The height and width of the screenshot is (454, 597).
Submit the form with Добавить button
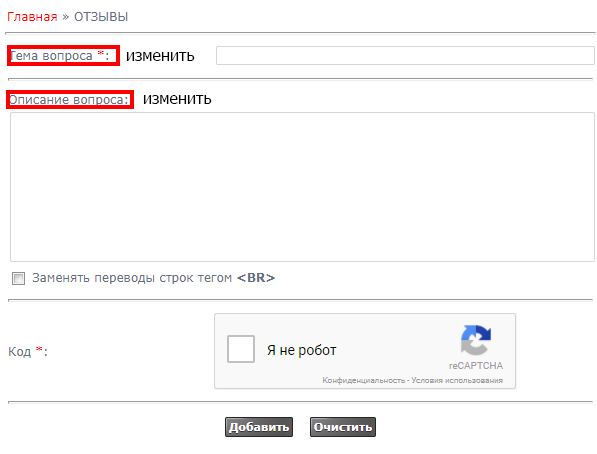click(259, 427)
